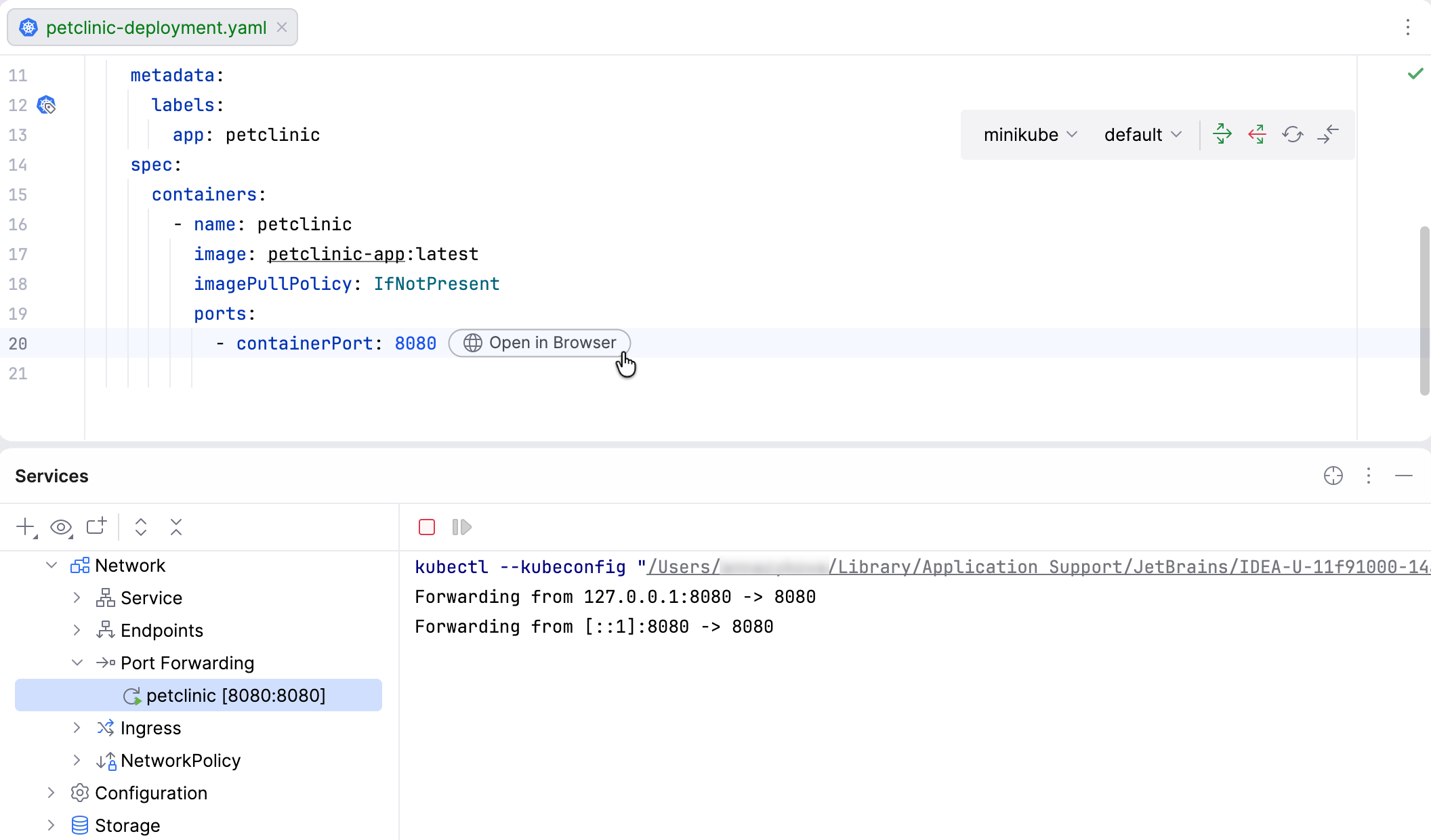The height and width of the screenshot is (840, 1431).
Task: Click the editor vertical scrollbar
Action: [1424, 310]
